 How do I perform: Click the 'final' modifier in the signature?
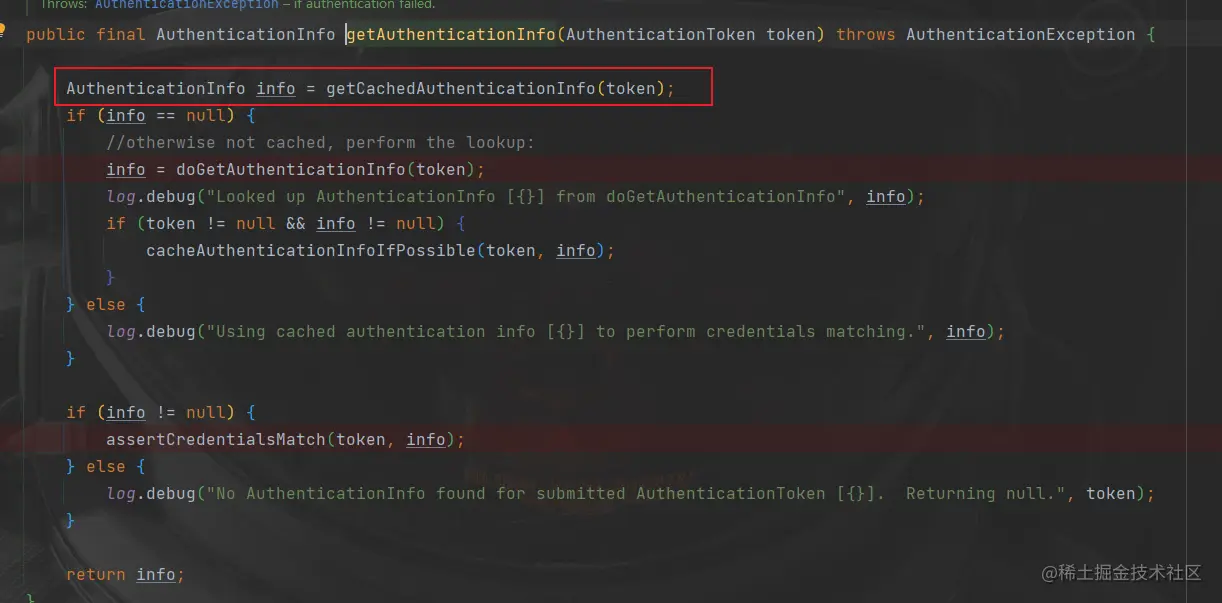[121, 34]
